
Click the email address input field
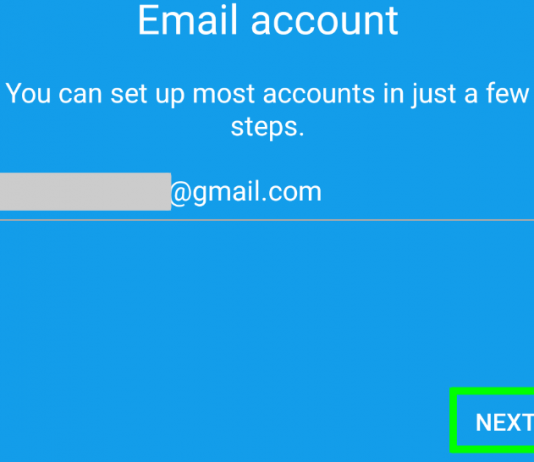[x=267, y=192]
